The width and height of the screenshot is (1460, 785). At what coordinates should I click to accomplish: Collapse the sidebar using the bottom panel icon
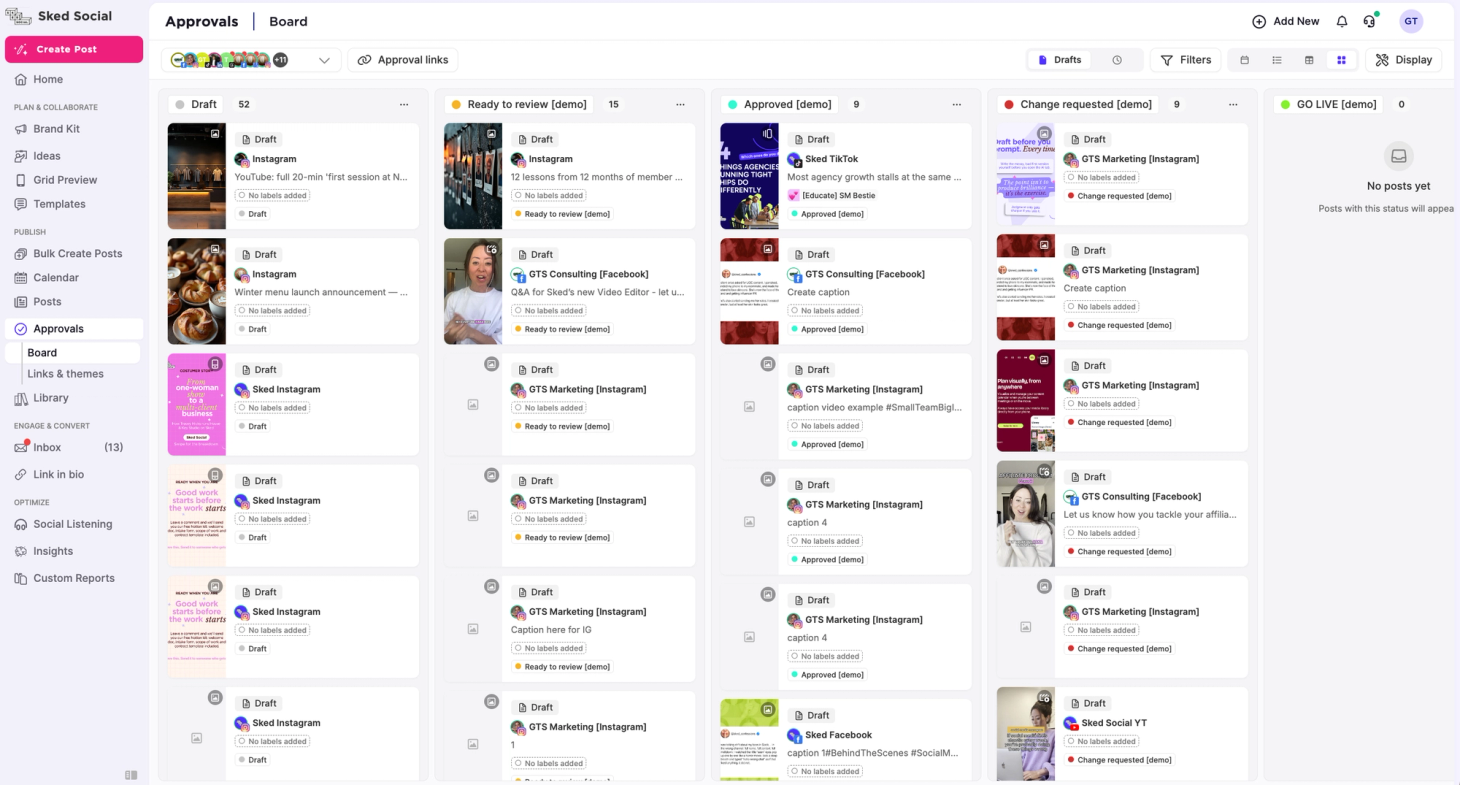point(131,775)
